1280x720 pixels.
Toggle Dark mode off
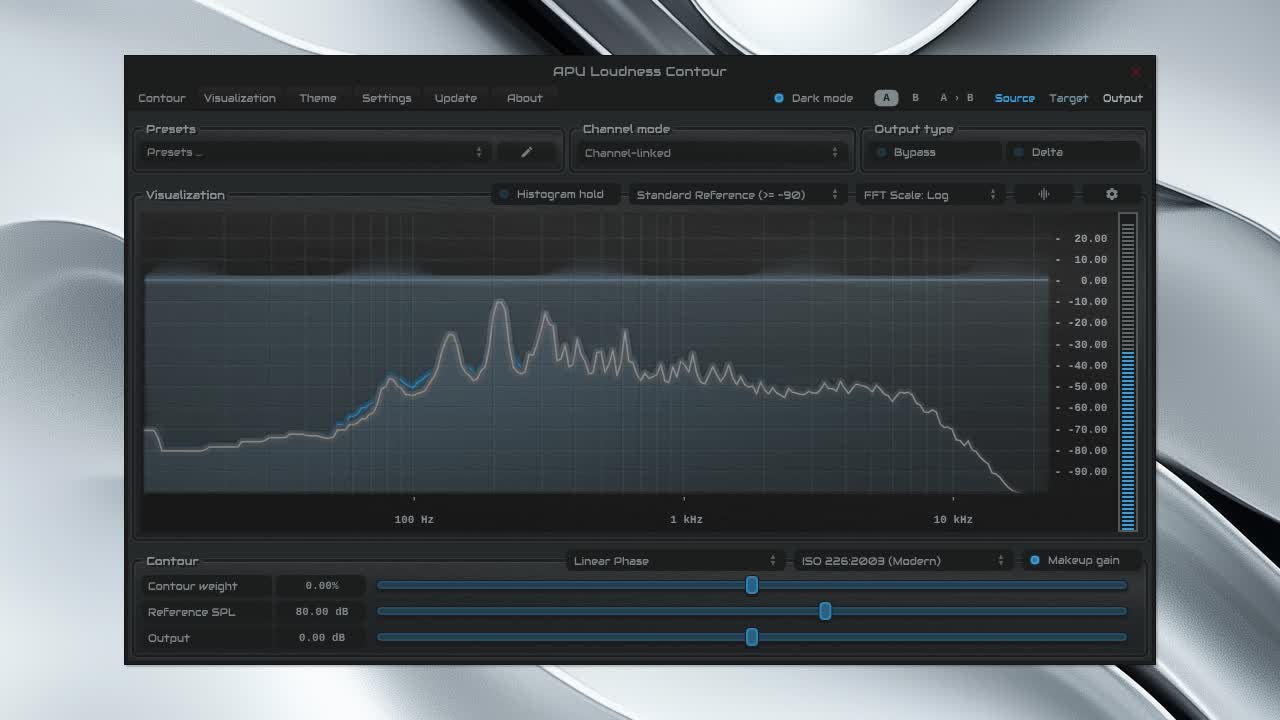779,98
